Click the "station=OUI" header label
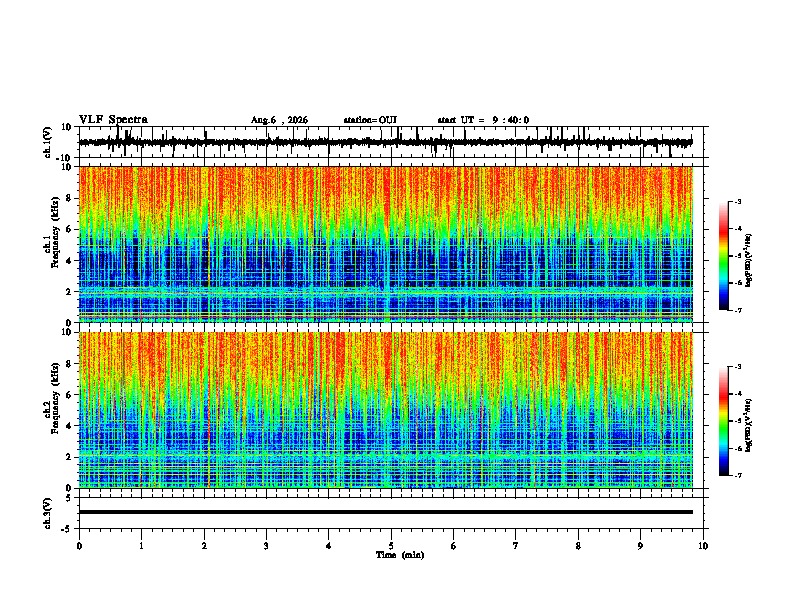The width and height of the screenshot is (792, 612). click(x=370, y=120)
